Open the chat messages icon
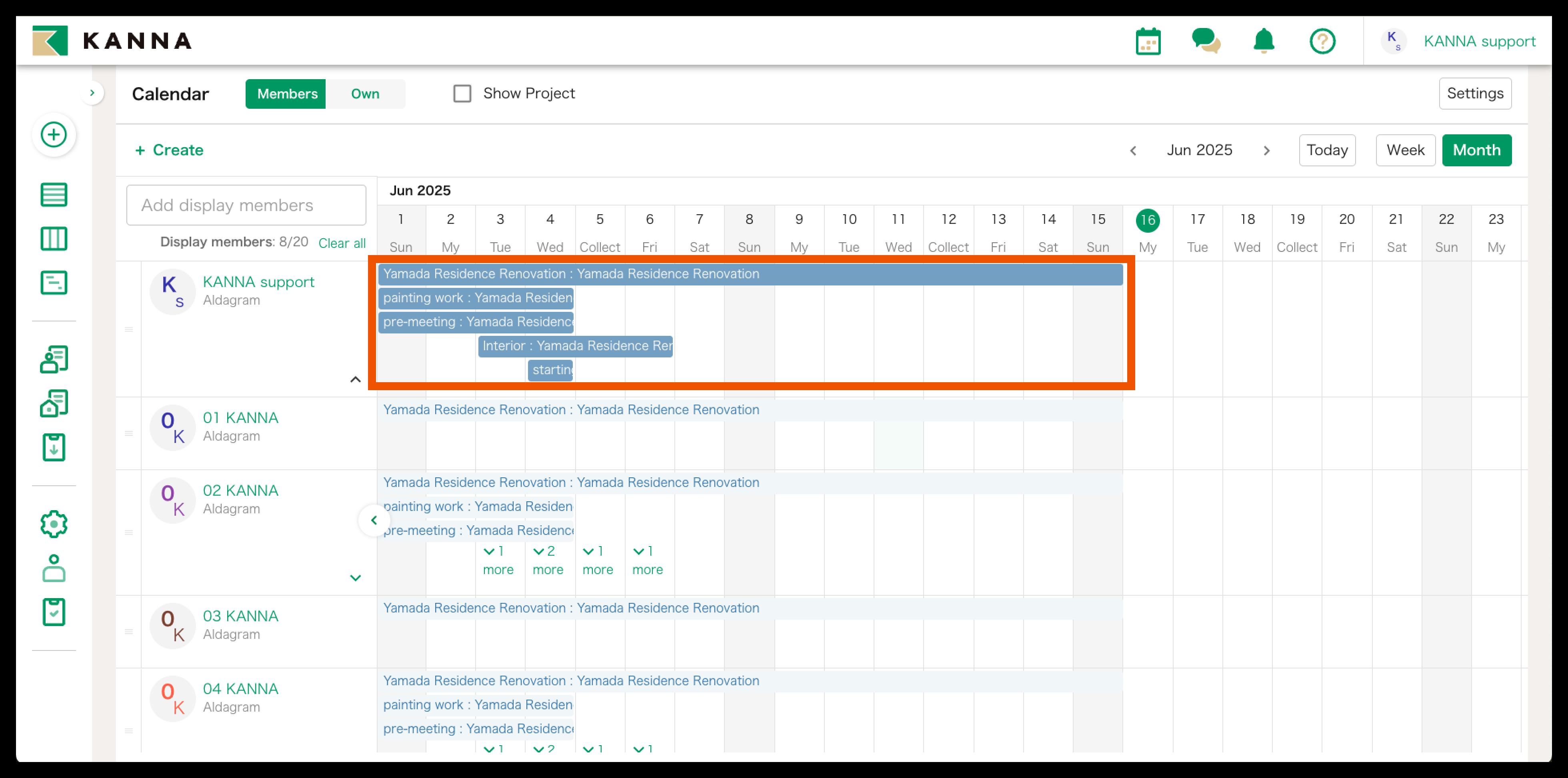Viewport: 1568px width, 778px height. point(1205,41)
